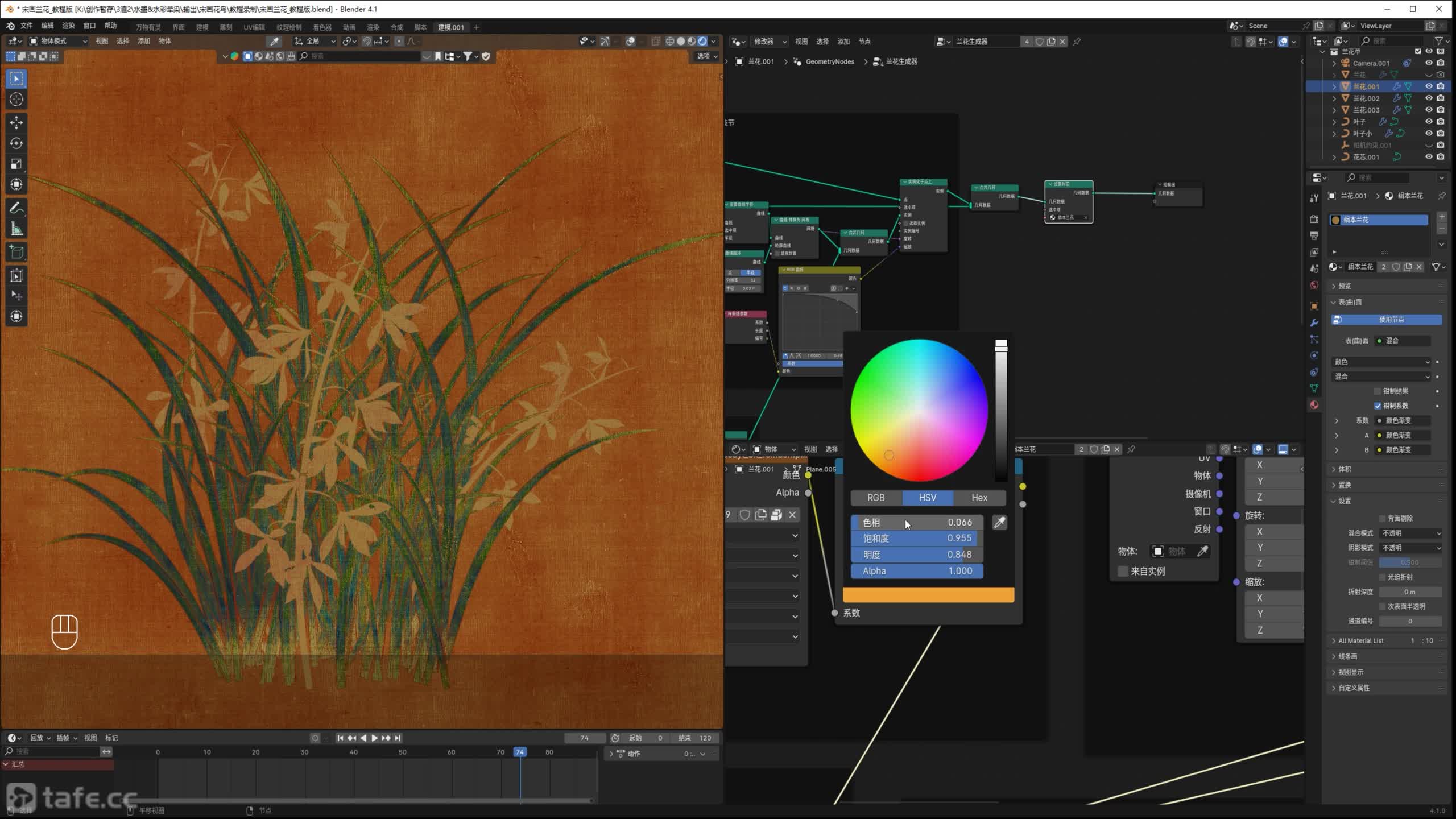Click the eyedropper icon beside hue field

[x=999, y=522]
